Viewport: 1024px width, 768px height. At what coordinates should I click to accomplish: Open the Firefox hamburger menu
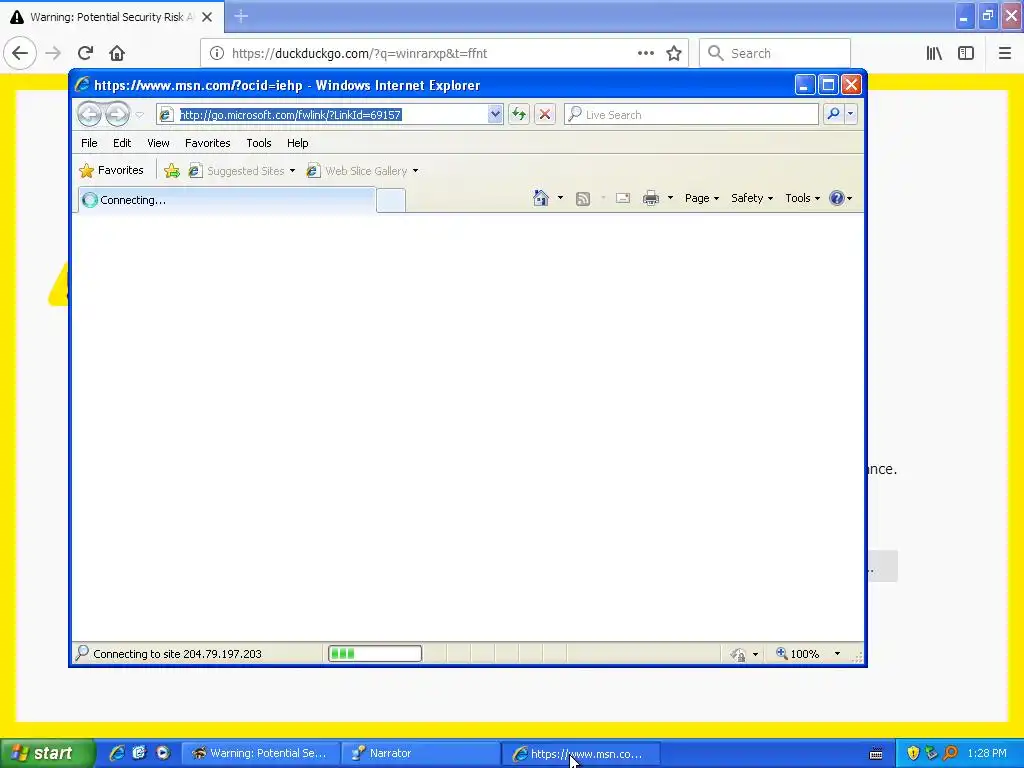coord(1004,53)
